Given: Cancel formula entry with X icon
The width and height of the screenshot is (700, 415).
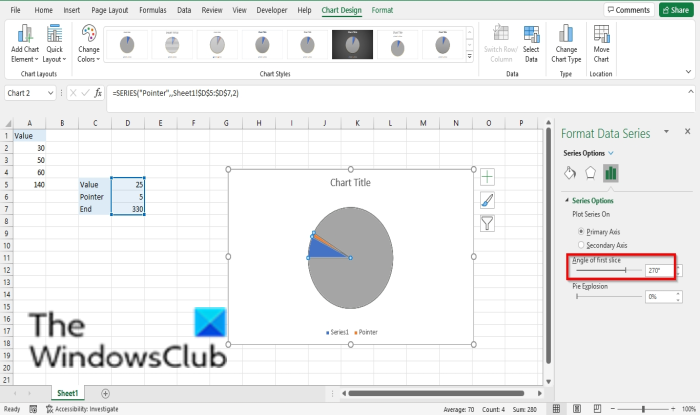Looking at the screenshot, I should 73,93.
